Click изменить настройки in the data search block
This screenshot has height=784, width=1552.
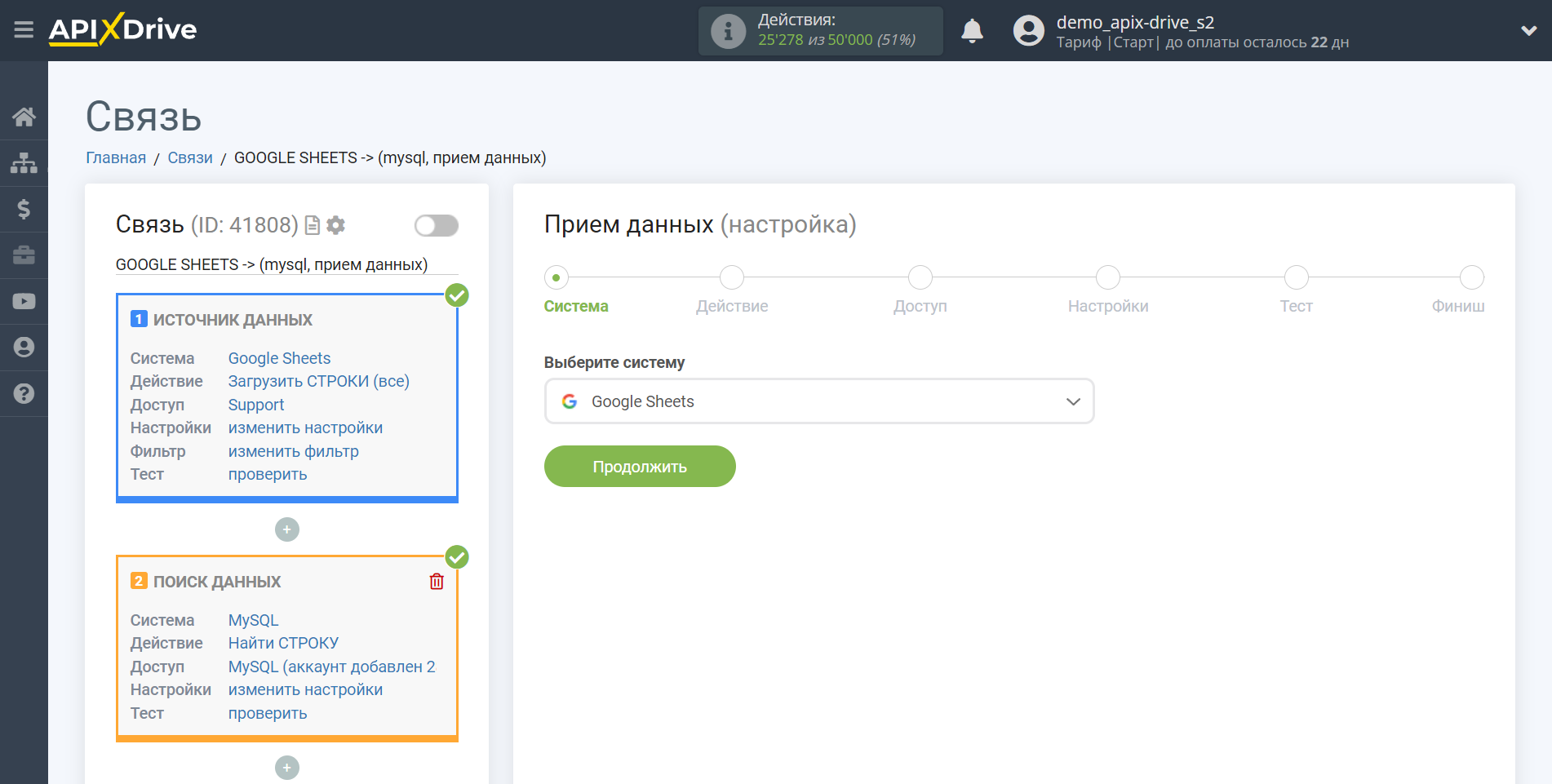point(305,689)
